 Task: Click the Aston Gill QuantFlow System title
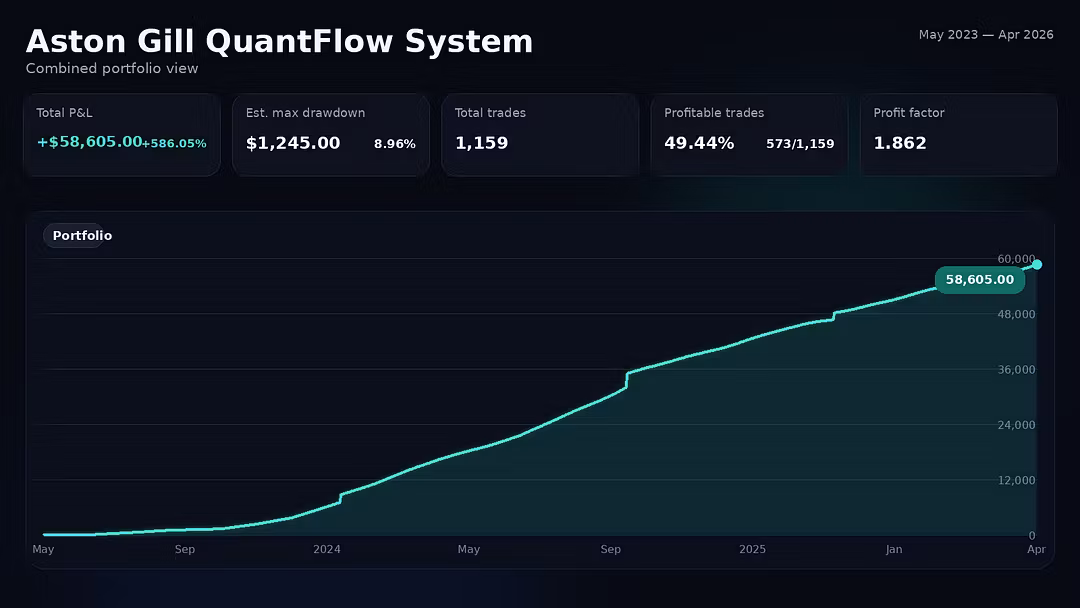point(279,42)
